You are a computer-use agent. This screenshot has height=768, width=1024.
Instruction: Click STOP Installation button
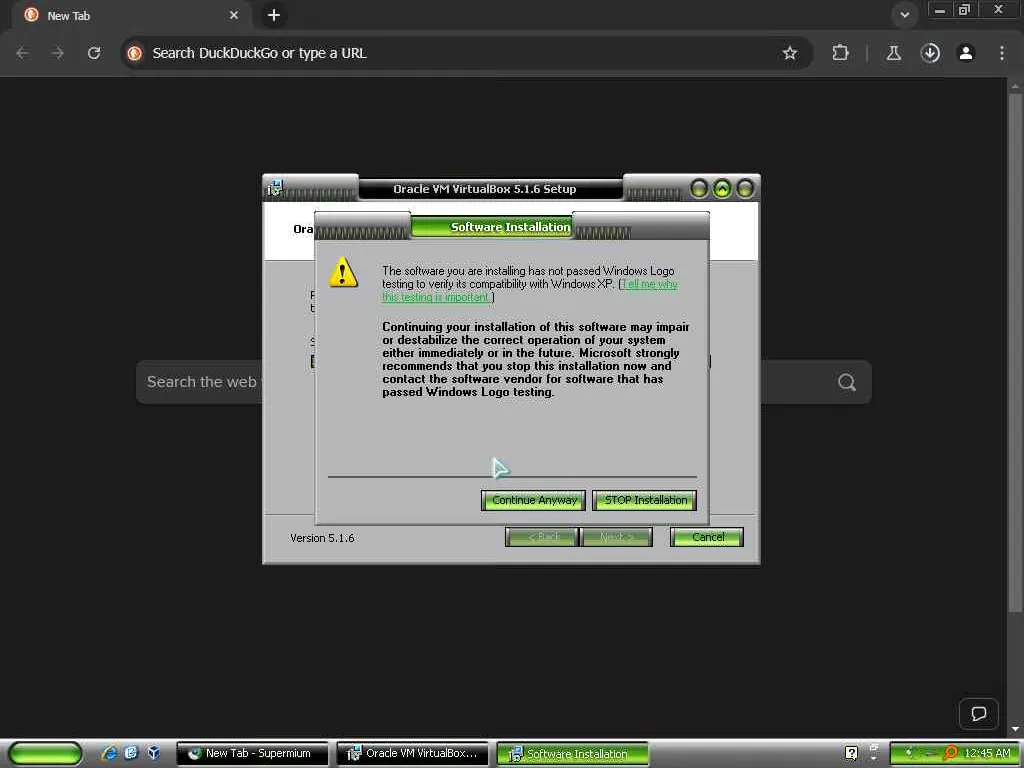tap(645, 500)
